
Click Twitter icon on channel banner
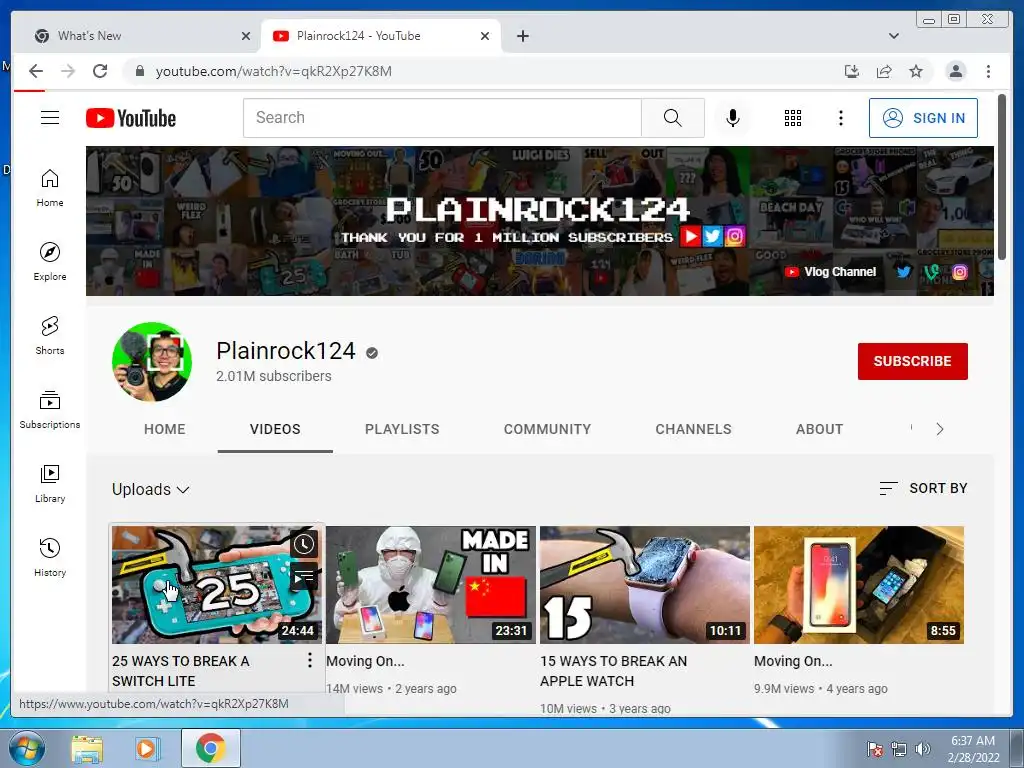(903, 272)
